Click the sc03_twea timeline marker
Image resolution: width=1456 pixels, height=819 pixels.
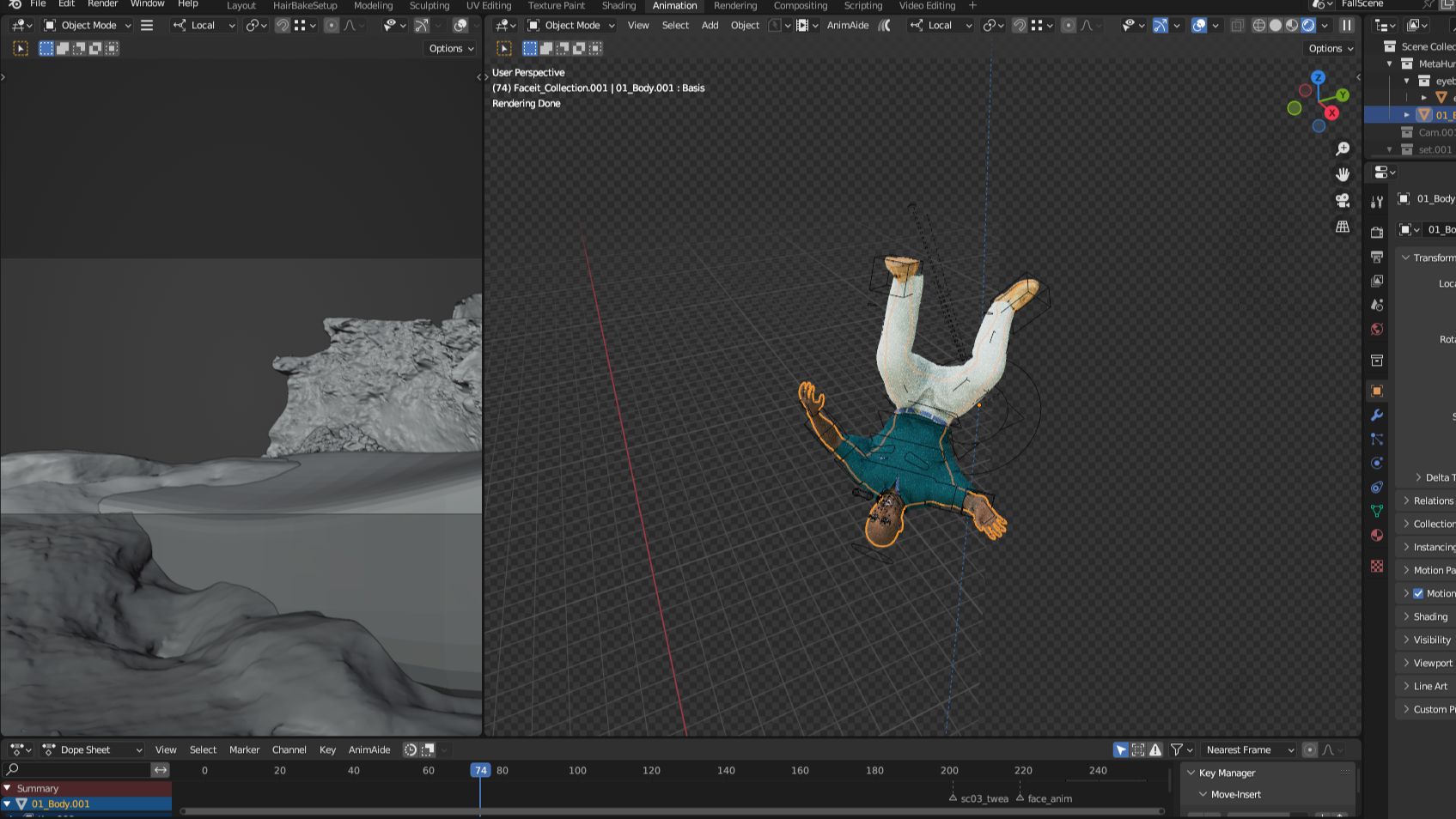pos(953,798)
